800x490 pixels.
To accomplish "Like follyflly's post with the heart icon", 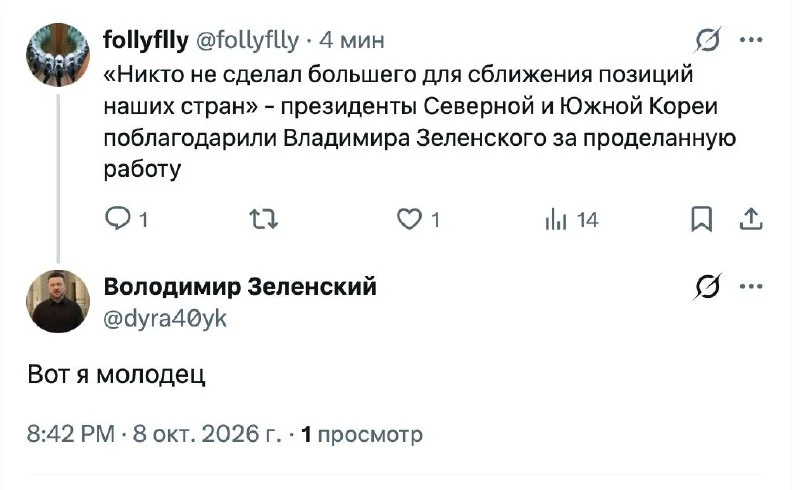I will click(409, 219).
